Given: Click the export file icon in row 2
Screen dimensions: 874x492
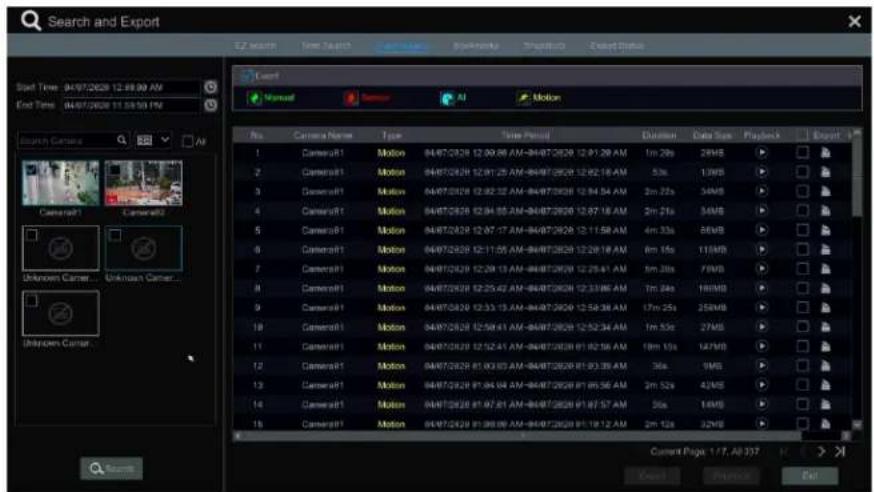Looking at the screenshot, I should pos(826,172).
